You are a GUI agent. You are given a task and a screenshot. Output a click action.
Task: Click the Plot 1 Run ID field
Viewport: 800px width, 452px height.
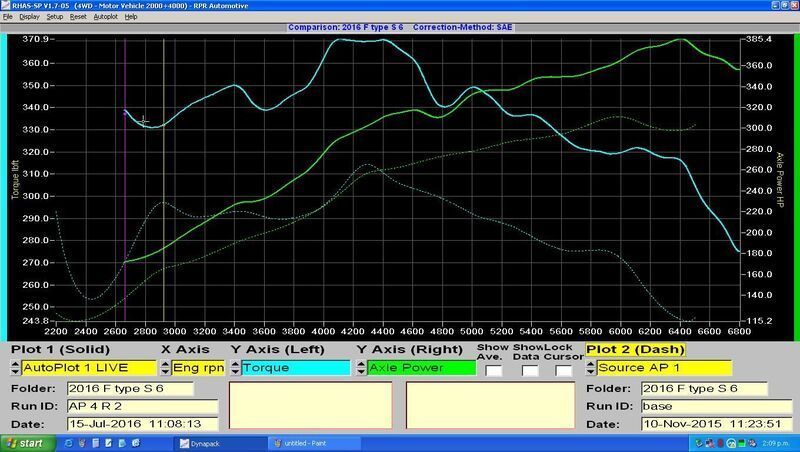pyautogui.click(x=144, y=406)
